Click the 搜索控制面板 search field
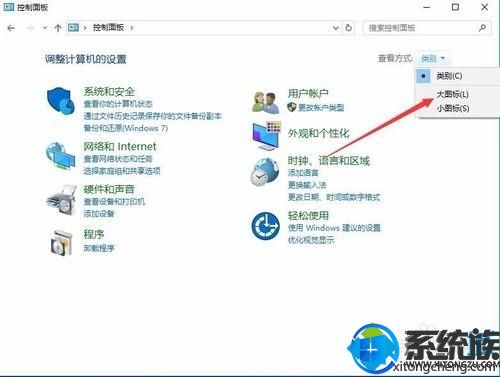This screenshot has height=377, width=500. click(427, 28)
